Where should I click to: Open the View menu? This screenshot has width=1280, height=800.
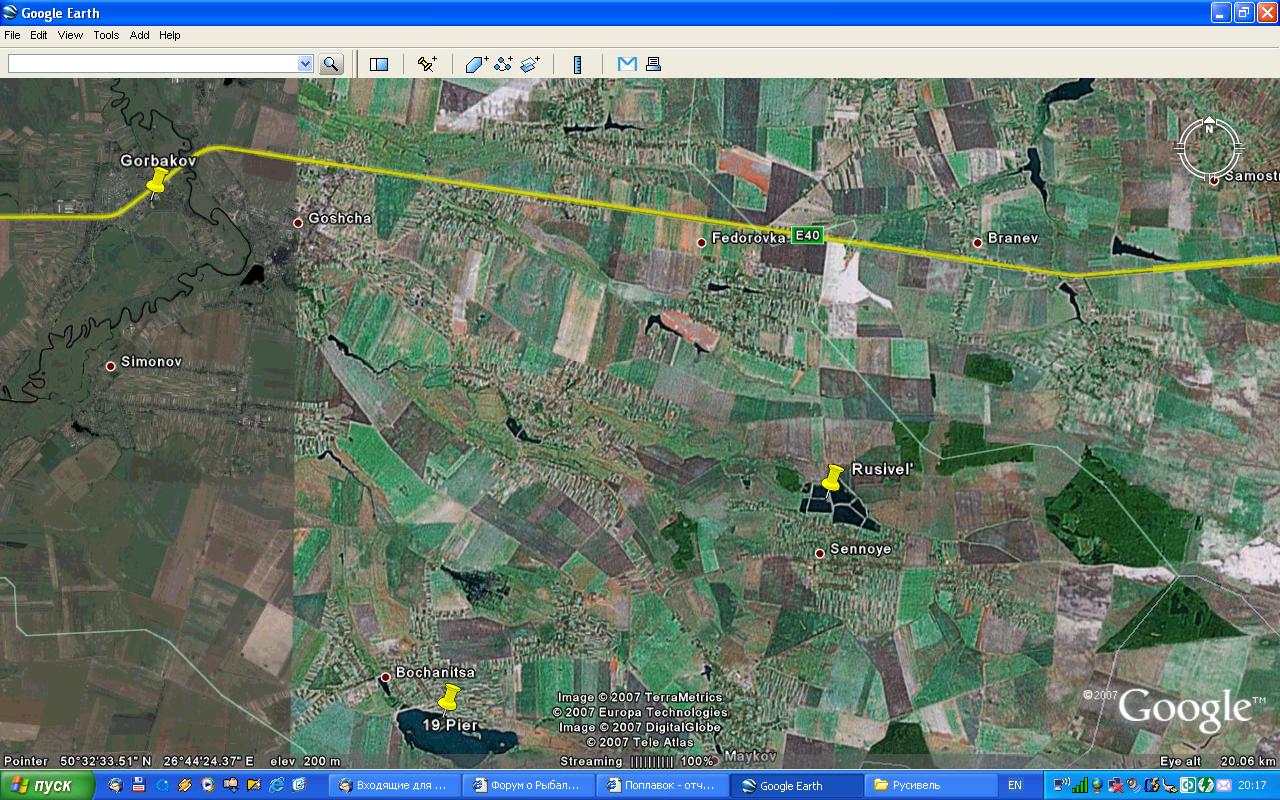[70, 35]
